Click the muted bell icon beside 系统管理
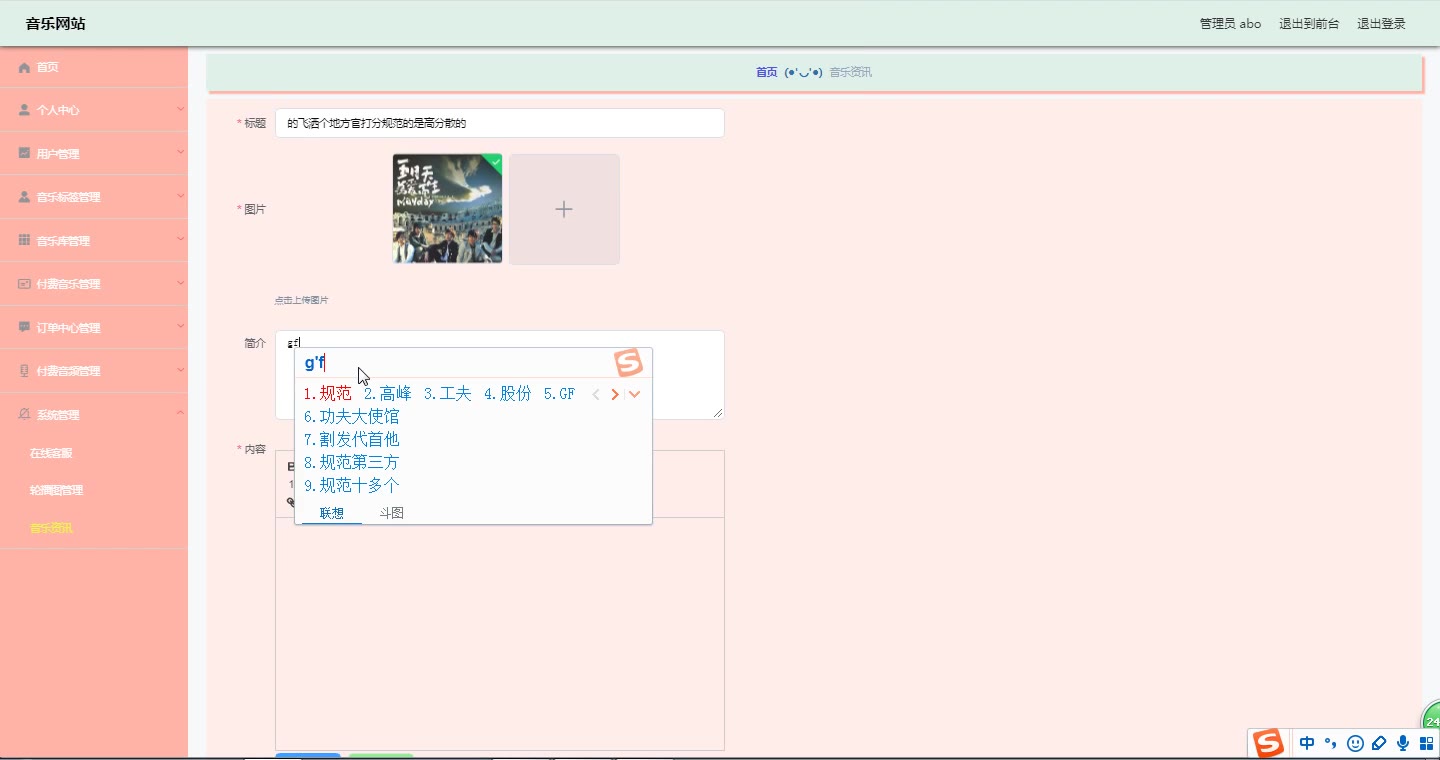This screenshot has height=760, width=1440. pos(24,414)
